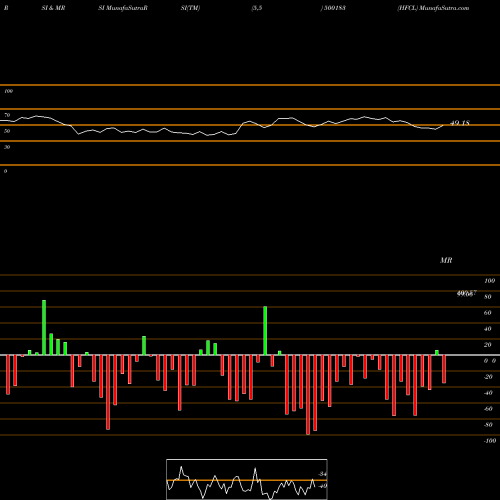Click the '50' level label on RSI axis
This screenshot has height=500, width=500.
tap(7, 131)
